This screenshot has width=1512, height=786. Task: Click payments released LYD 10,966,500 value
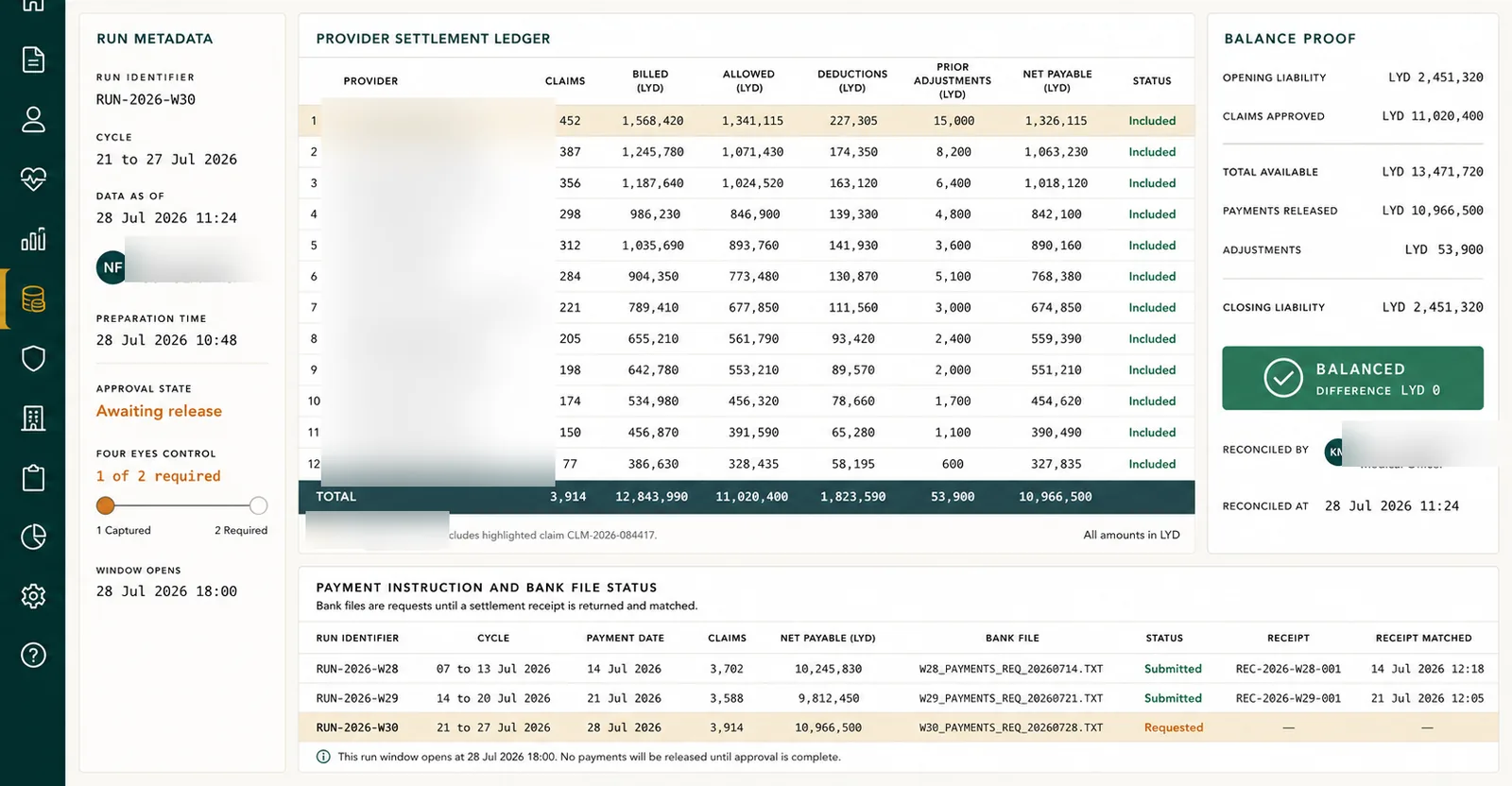pos(1433,211)
